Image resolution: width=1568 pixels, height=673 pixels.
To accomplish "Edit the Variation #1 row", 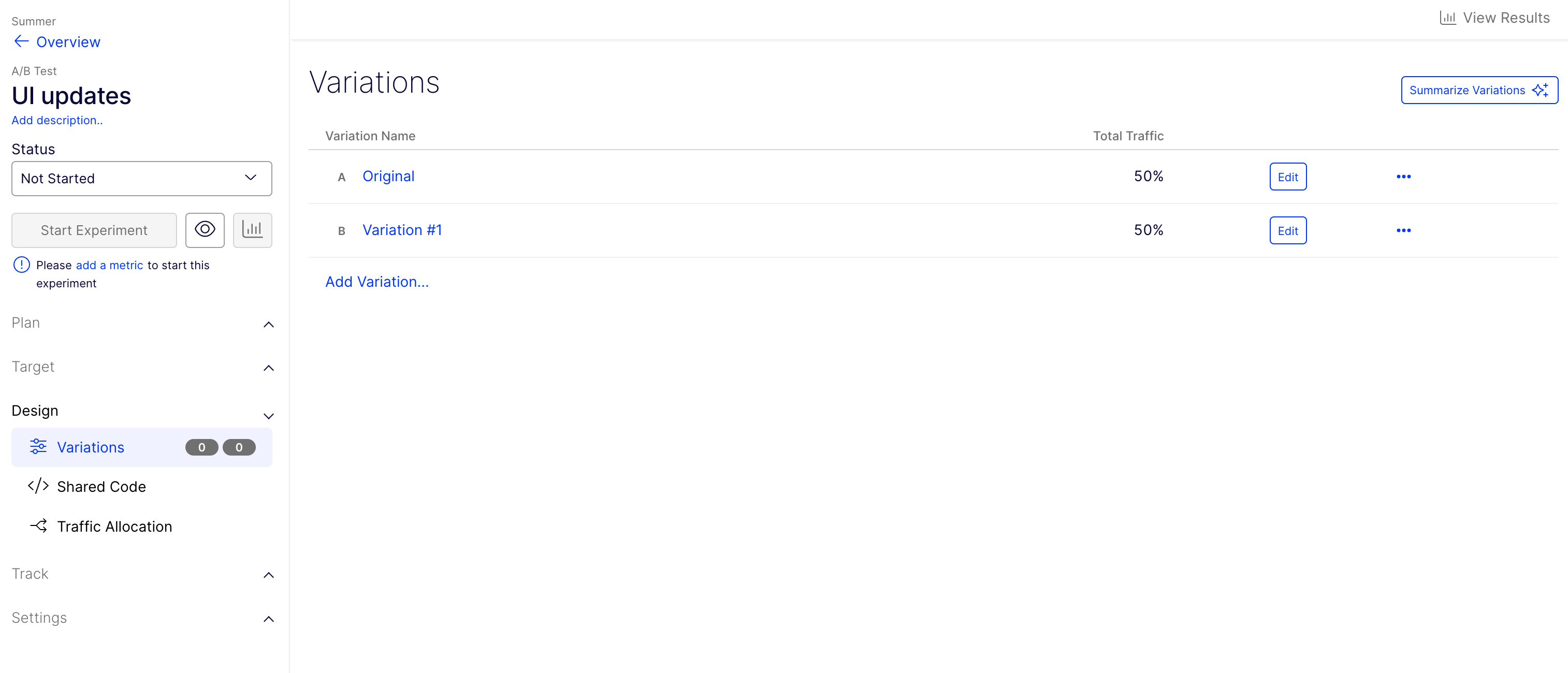I will coord(1287,230).
